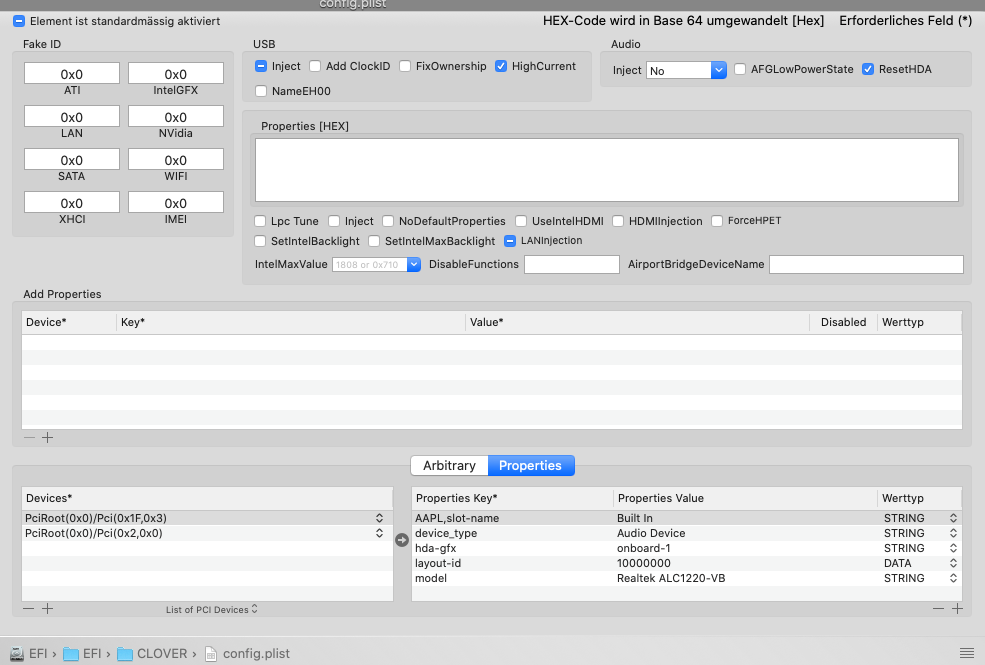This screenshot has height=665, width=985.
Task: Open the IntelMaxValue combo box arrow
Action: click(414, 264)
